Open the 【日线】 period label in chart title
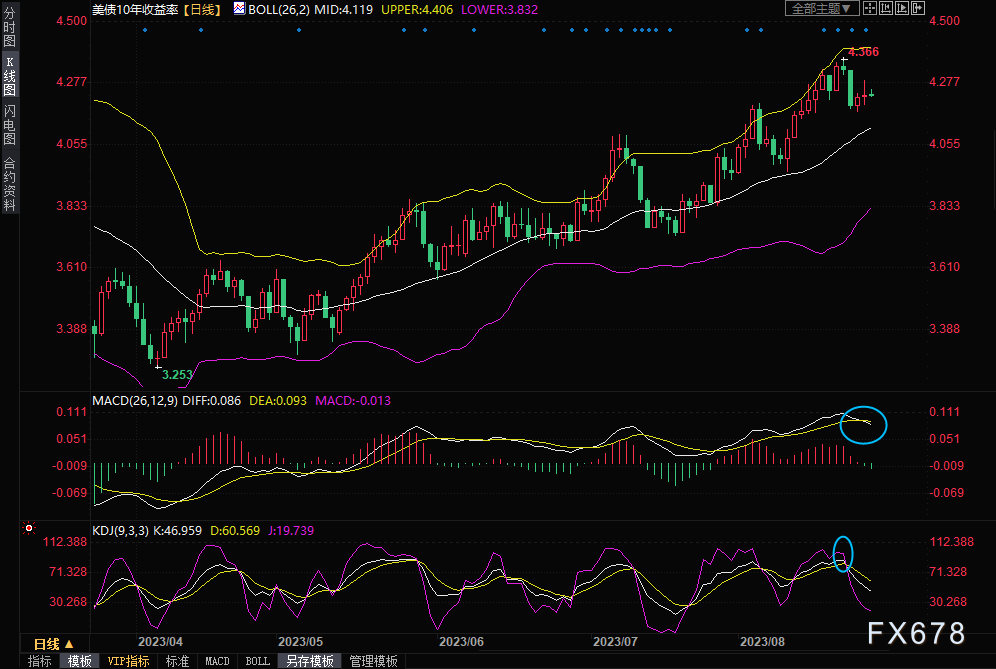Screen dimensions: 996x669 tap(201, 8)
